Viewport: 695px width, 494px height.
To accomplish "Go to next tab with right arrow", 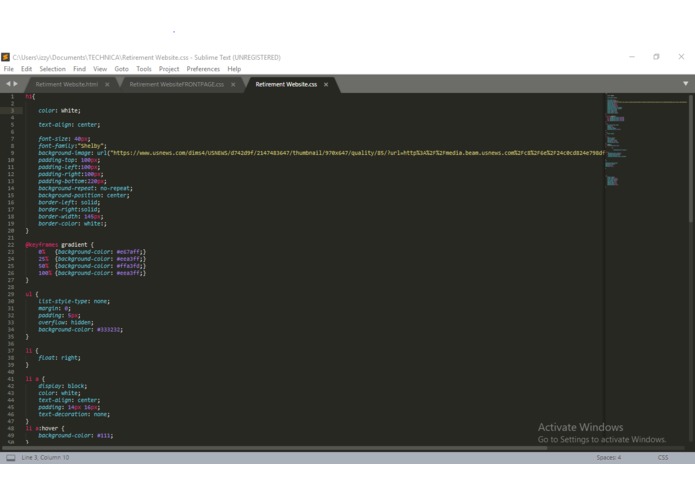I will (16, 84).
